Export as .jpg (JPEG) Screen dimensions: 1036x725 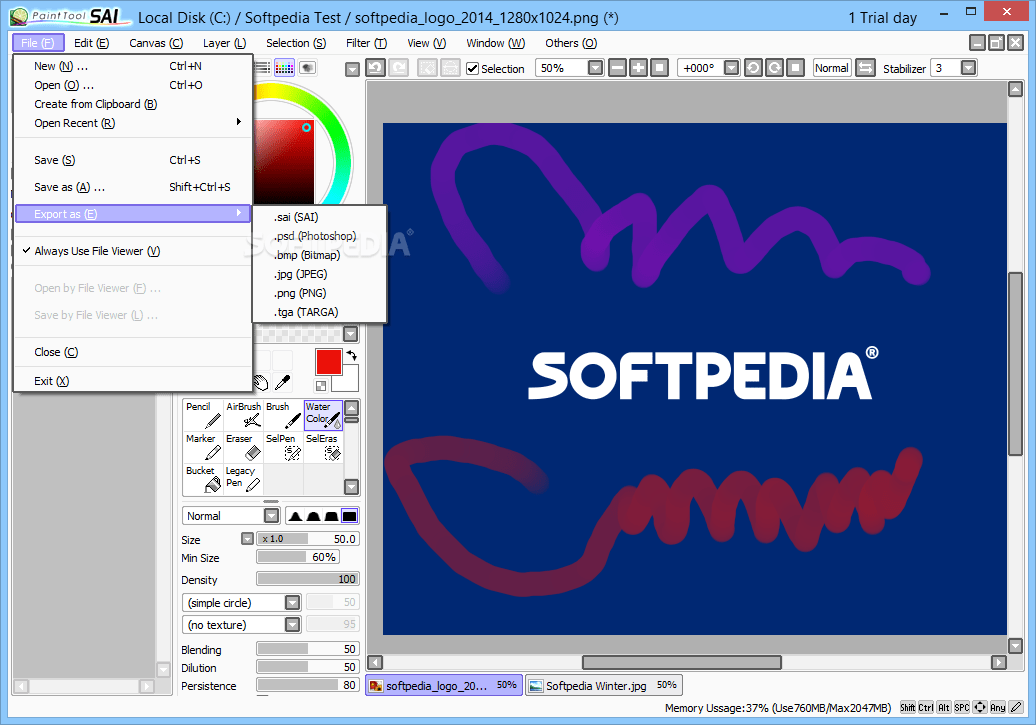point(320,274)
